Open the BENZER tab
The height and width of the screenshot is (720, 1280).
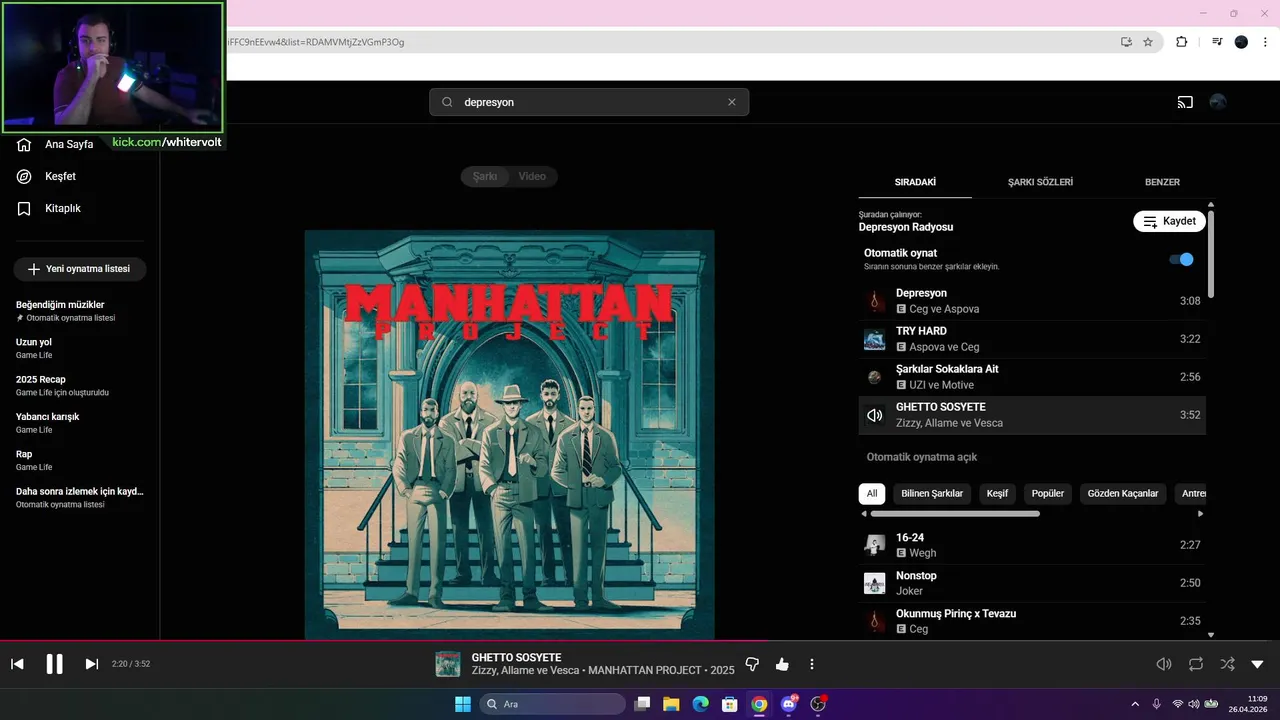tap(1162, 182)
